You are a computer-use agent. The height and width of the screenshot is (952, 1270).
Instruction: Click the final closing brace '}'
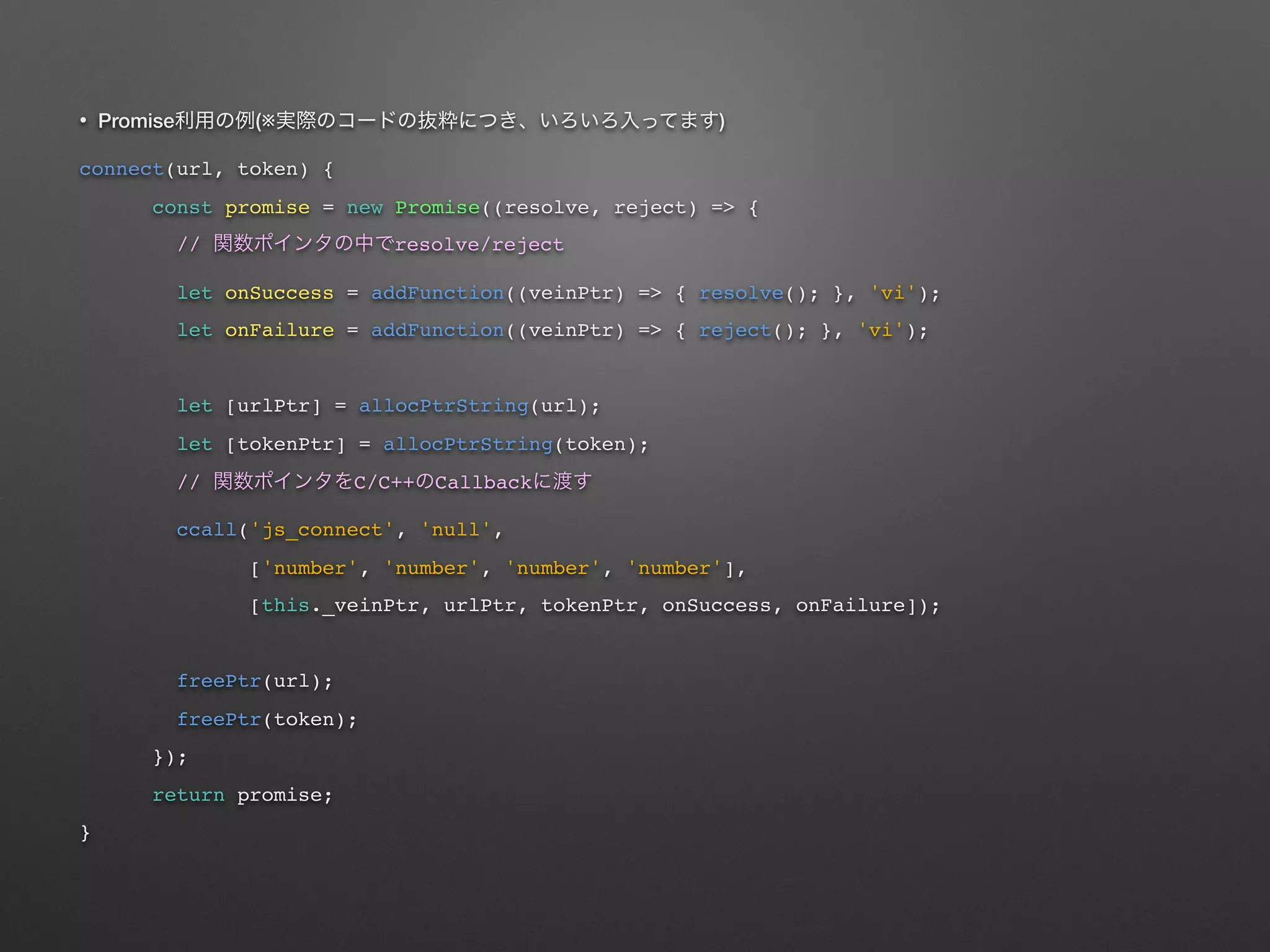(85, 832)
